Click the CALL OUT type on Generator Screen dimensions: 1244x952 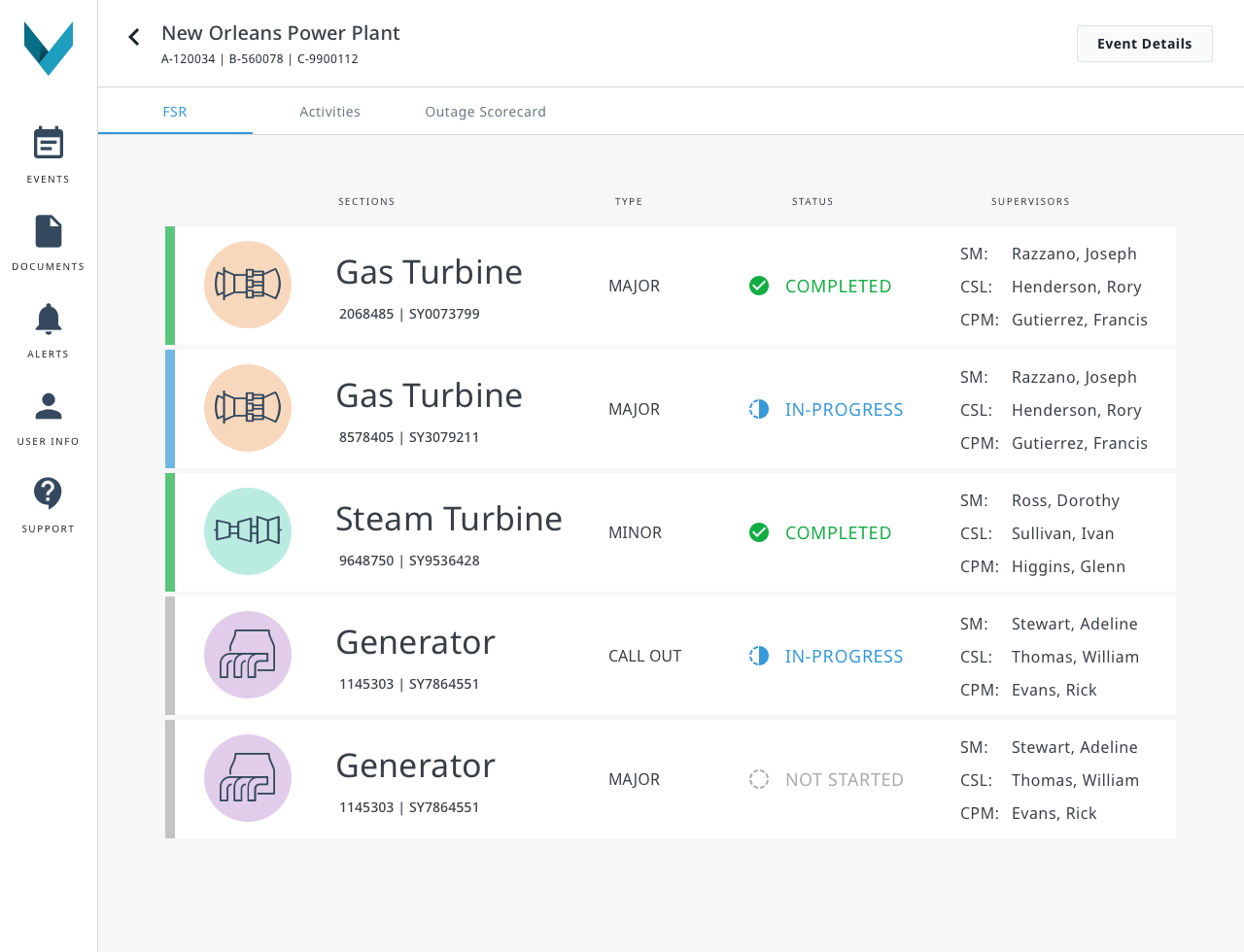pyautogui.click(x=644, y=657)
